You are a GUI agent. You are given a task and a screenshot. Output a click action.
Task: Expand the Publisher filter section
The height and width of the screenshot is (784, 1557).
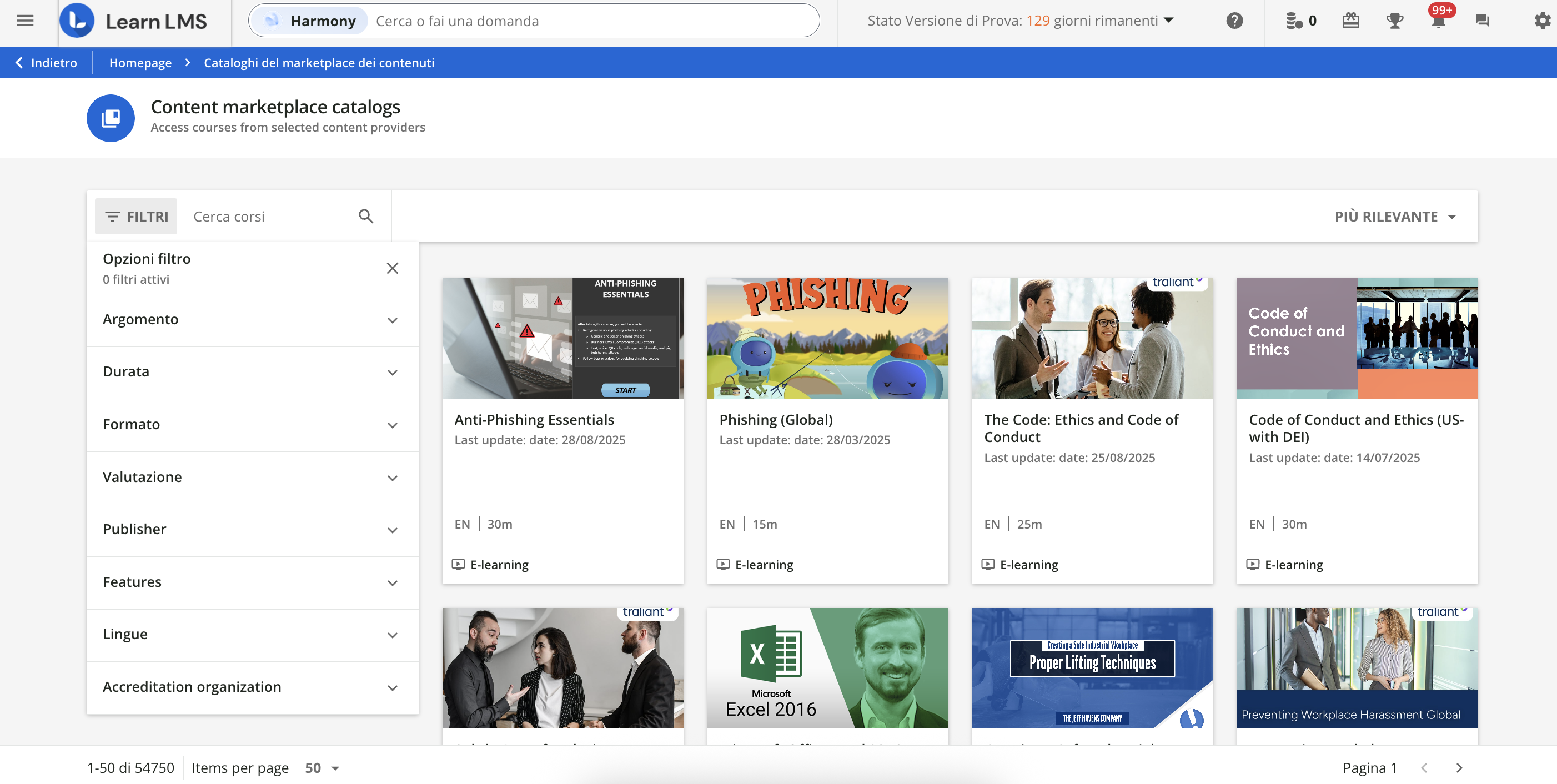pyautogui.click(x=252, y=530)
